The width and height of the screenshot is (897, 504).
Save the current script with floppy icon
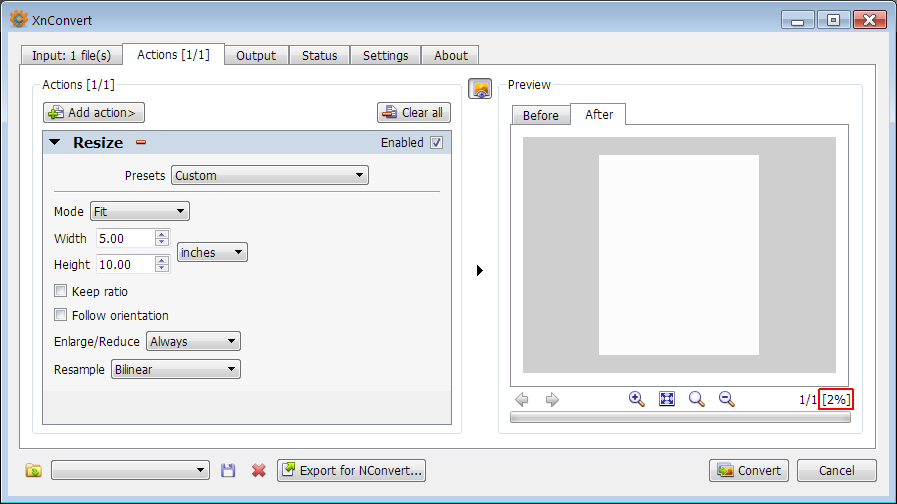click(x=228, y=470)
